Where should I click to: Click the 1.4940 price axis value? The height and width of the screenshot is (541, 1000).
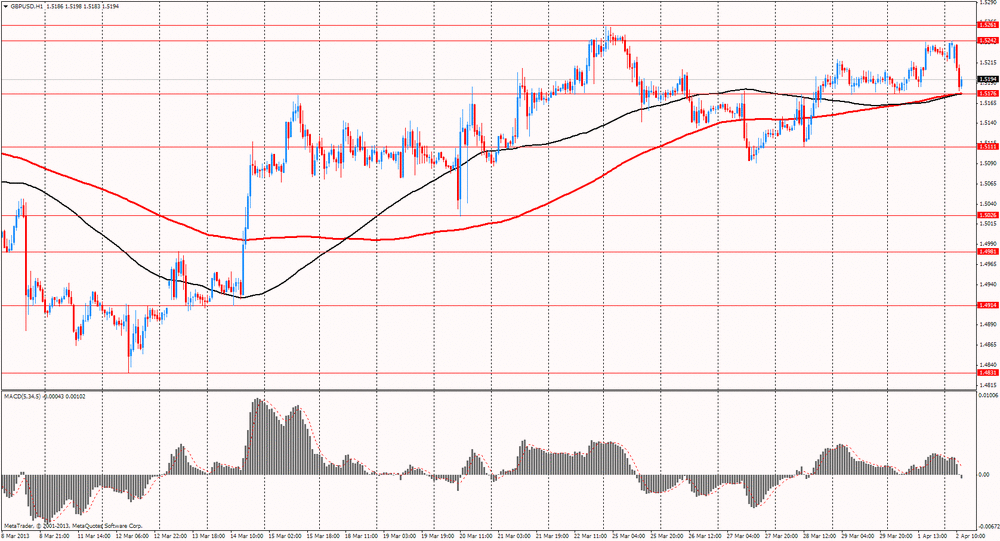[x=988, y=284]
